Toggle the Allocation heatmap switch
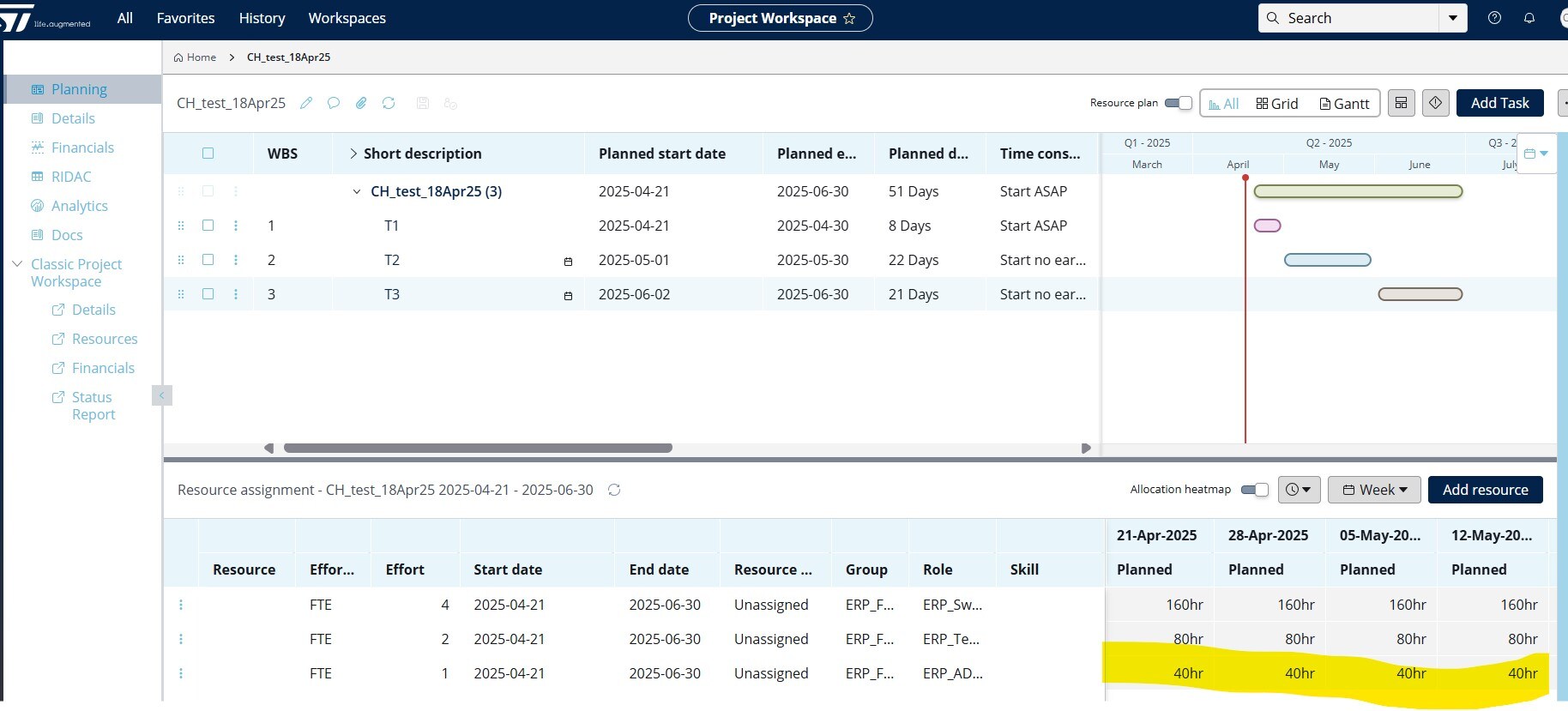 pos(1255,490)
